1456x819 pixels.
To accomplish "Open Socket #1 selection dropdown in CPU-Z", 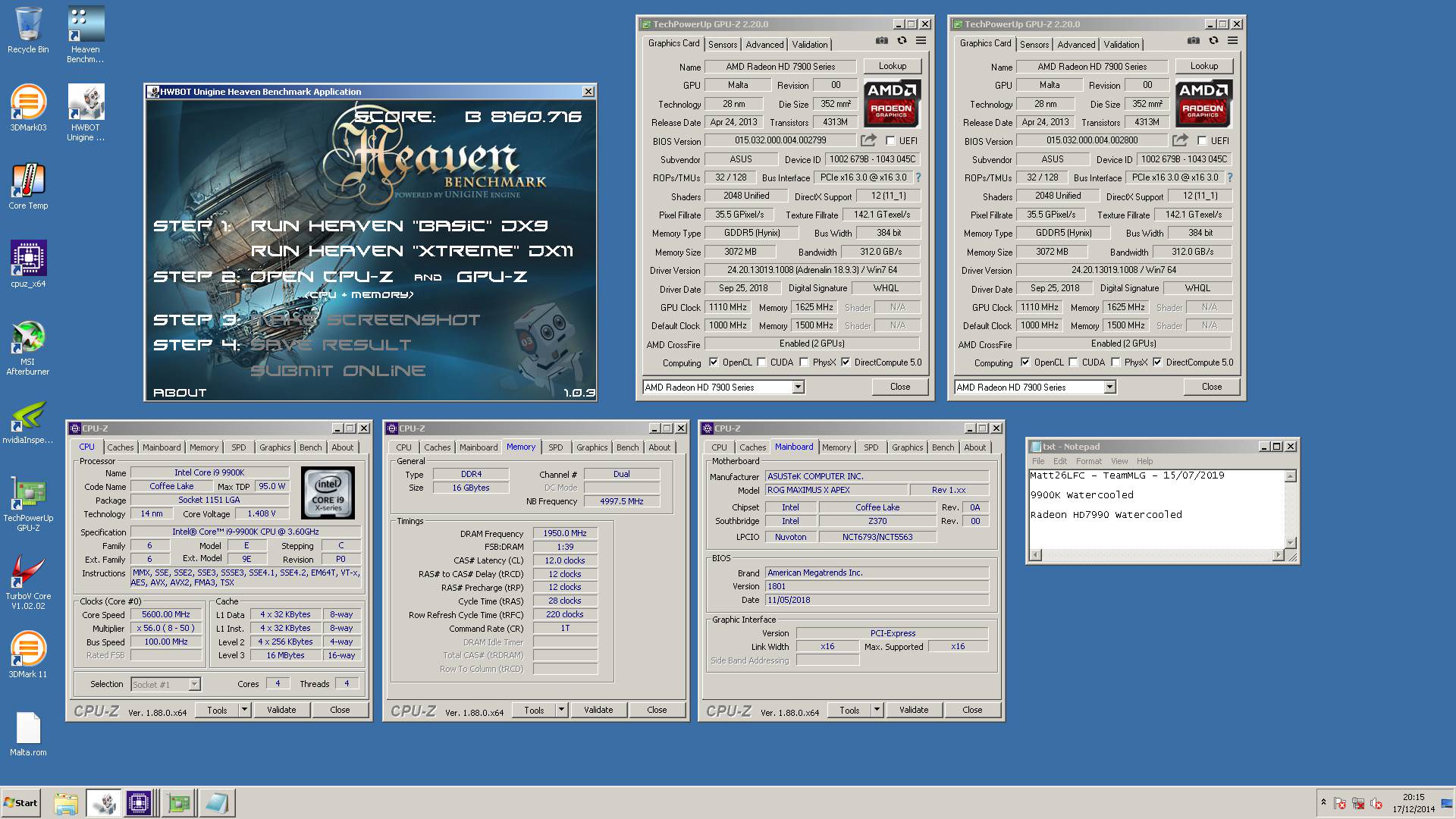I will point(194,684).
